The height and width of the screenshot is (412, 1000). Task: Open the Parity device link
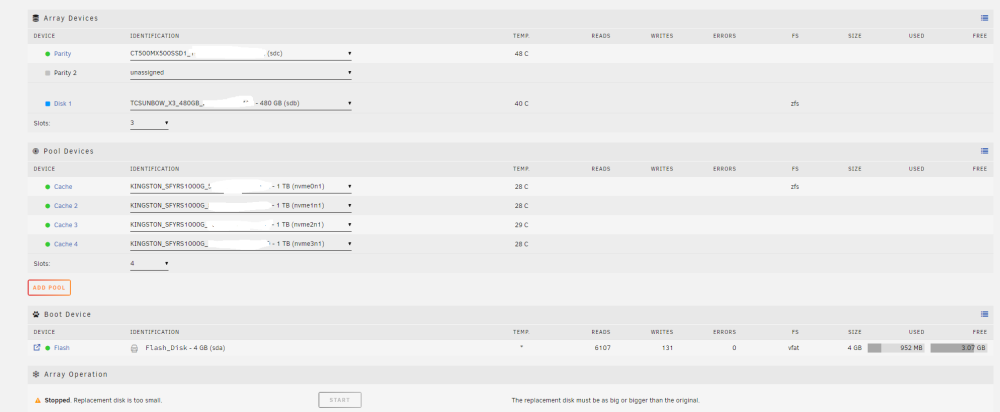(x=62, y=54)
